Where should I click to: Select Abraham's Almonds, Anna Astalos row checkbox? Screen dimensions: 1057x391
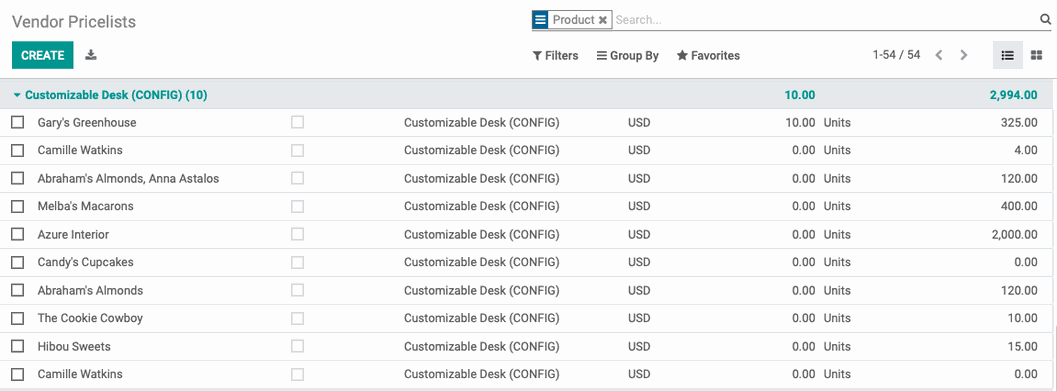pos(18,179)
